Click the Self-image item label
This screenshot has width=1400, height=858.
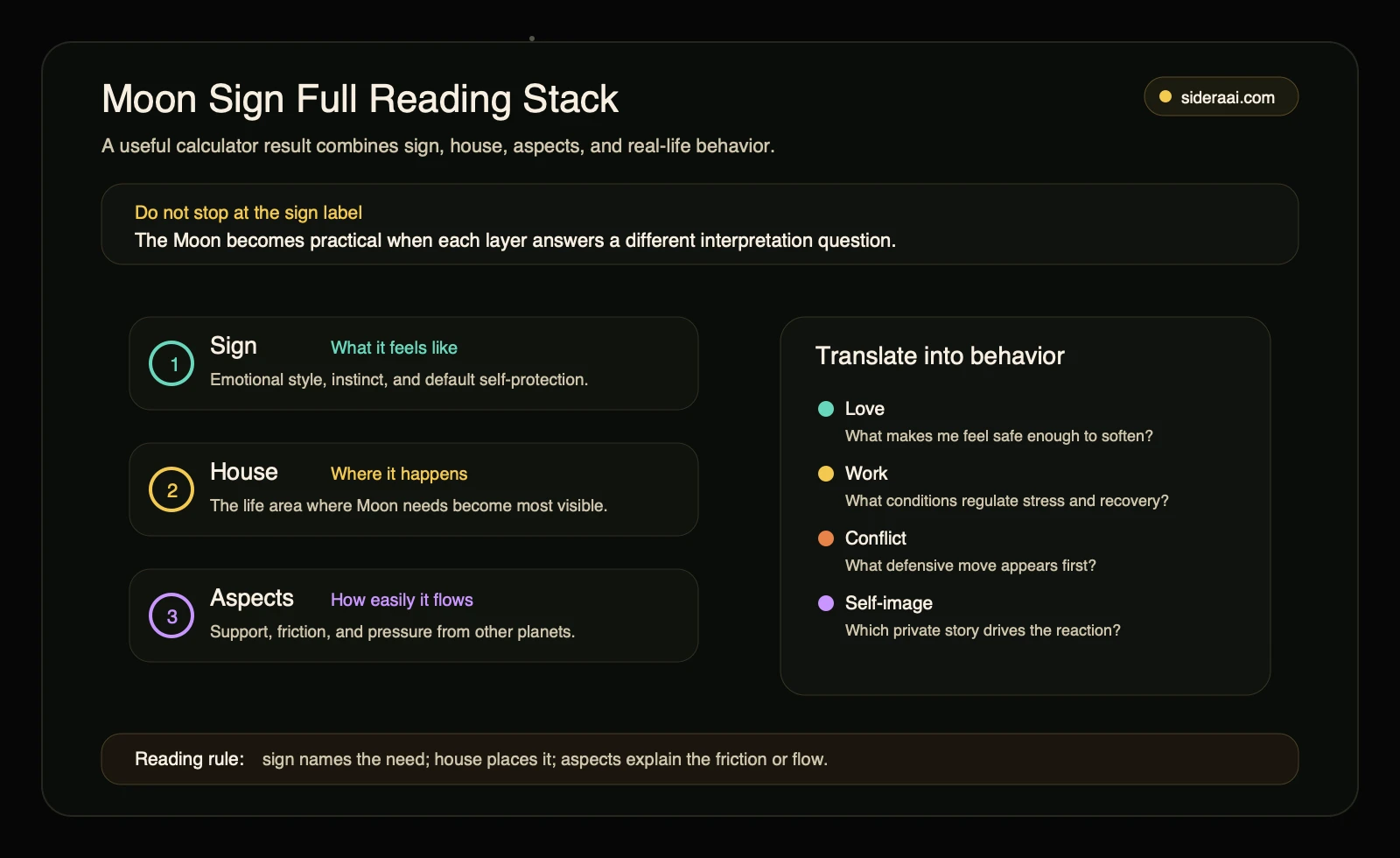point(889,603)
